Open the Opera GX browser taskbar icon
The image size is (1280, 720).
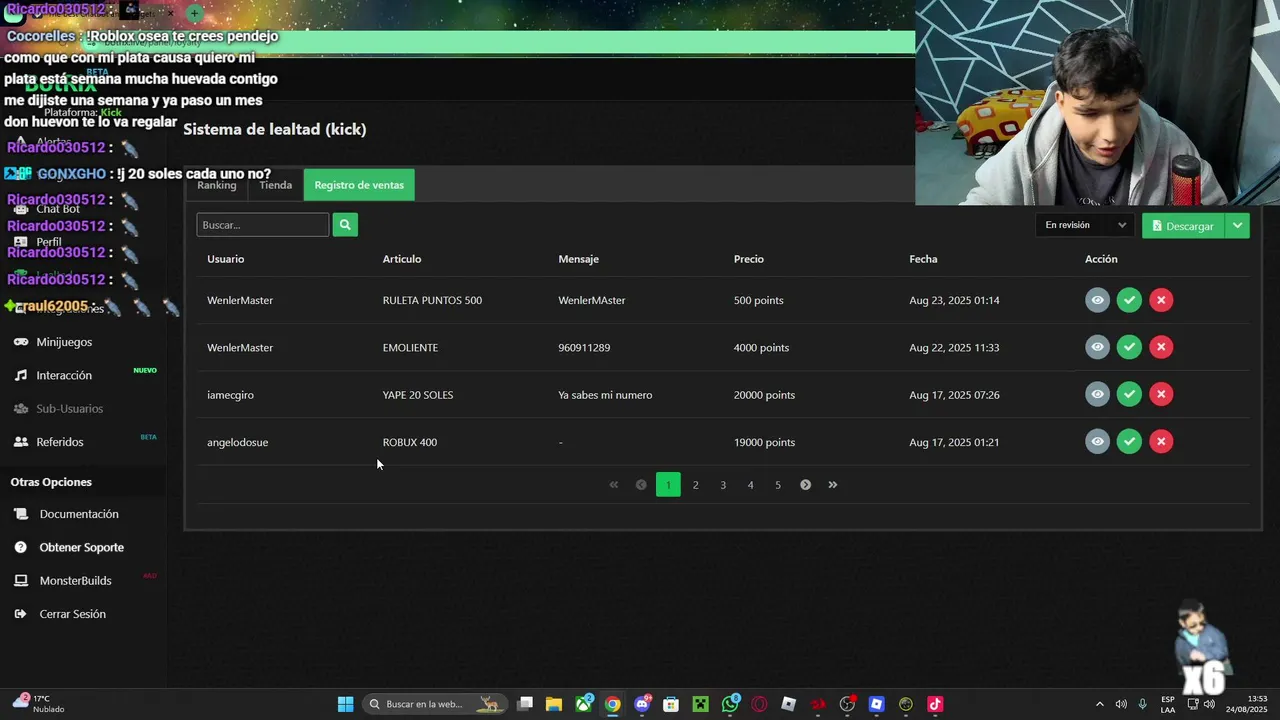click(x=759, y=704)
